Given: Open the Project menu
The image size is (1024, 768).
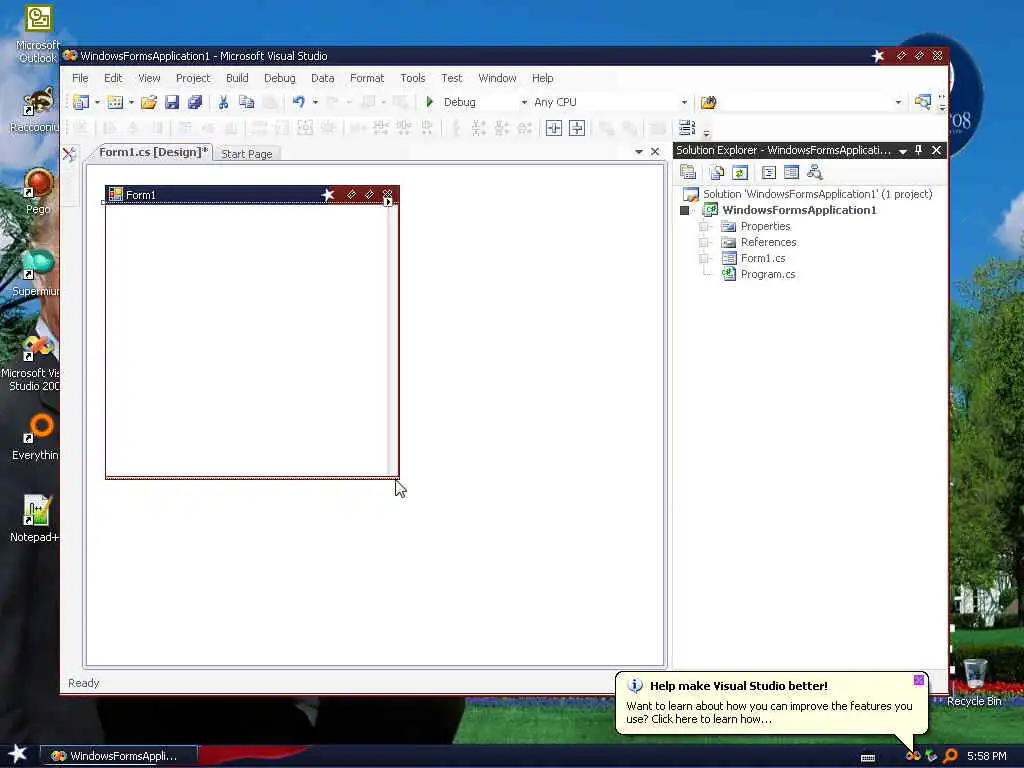Looking at the screenshot, I should point(193,78).
